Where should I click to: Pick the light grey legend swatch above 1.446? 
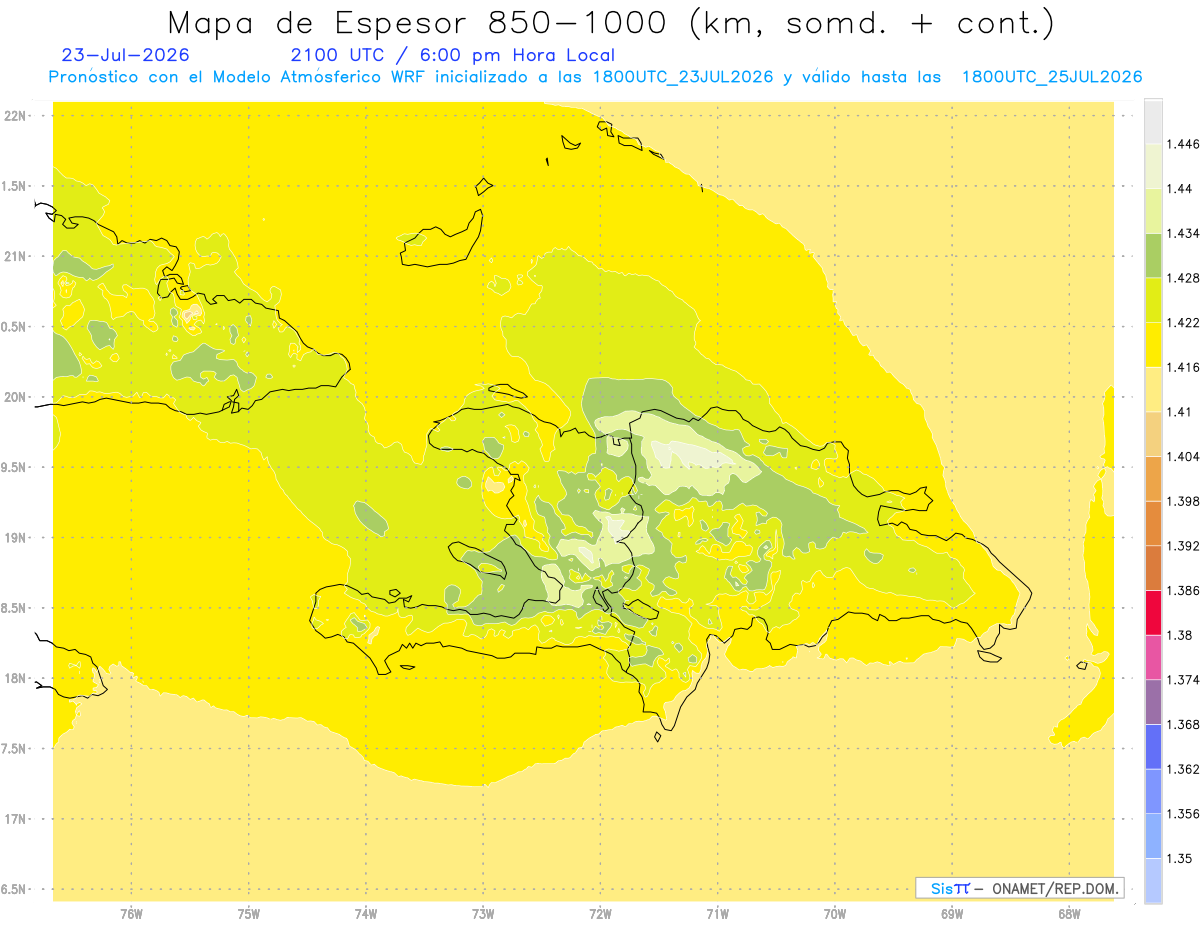tap(1153, 122)
